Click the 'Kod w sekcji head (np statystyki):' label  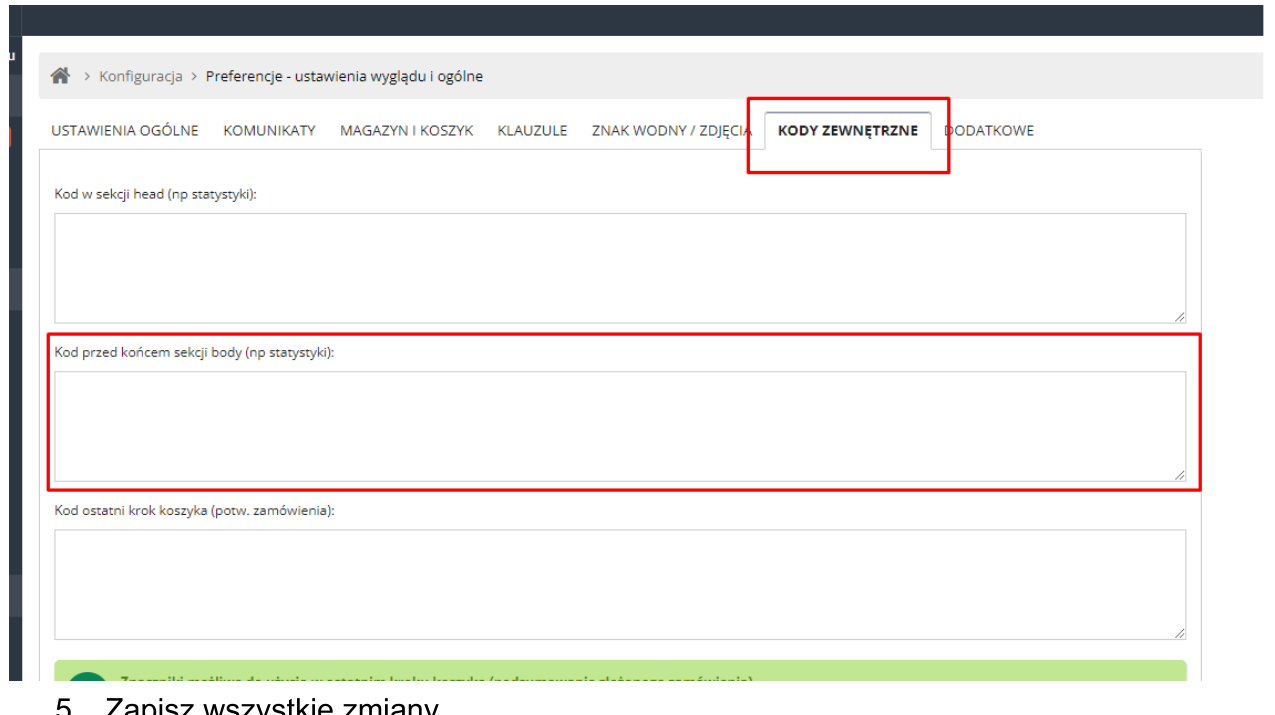coord(155,194)
